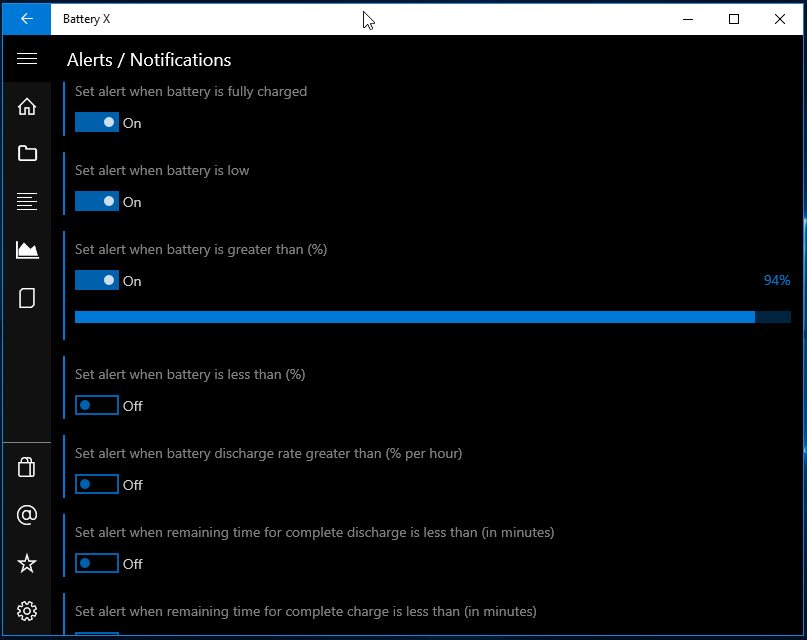807x640 pixels.
Task: Open the settings gear icon
Action: 27,611
